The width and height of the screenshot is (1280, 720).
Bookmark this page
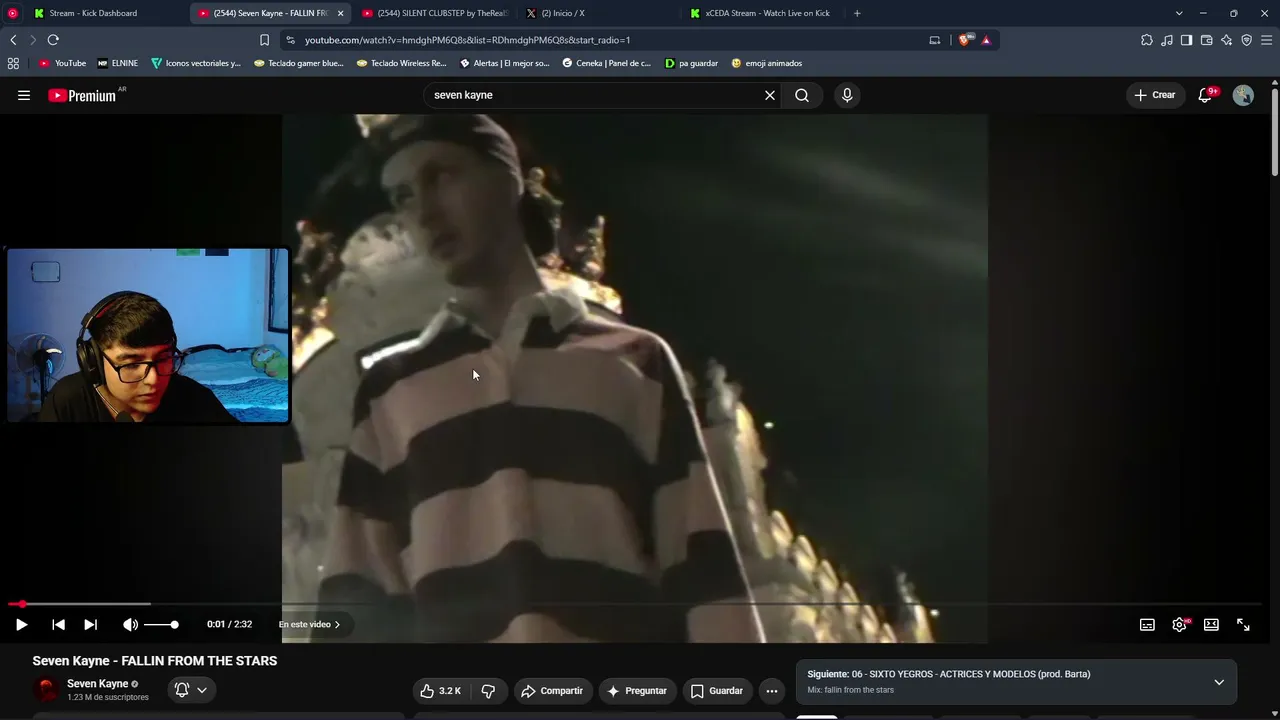click(264, 40)
